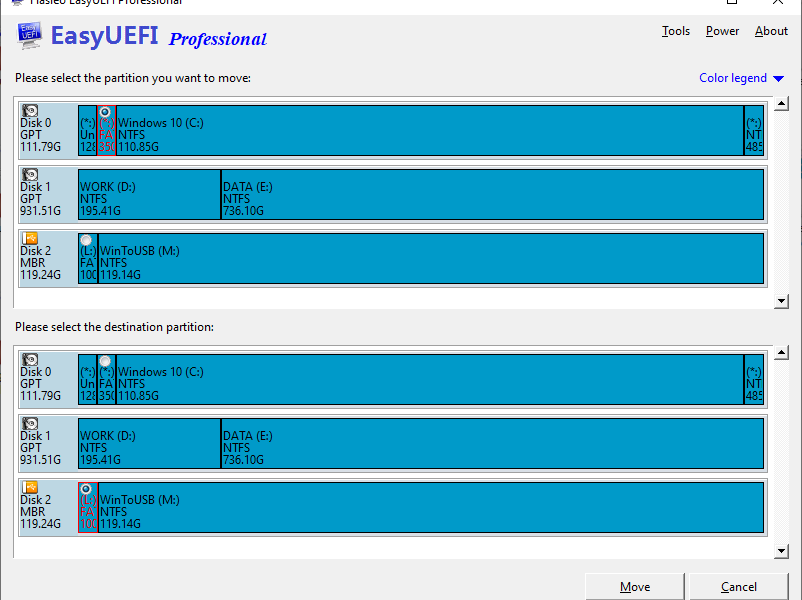
Task: Expand the Color legend dropdown
Action: (741, 78)
